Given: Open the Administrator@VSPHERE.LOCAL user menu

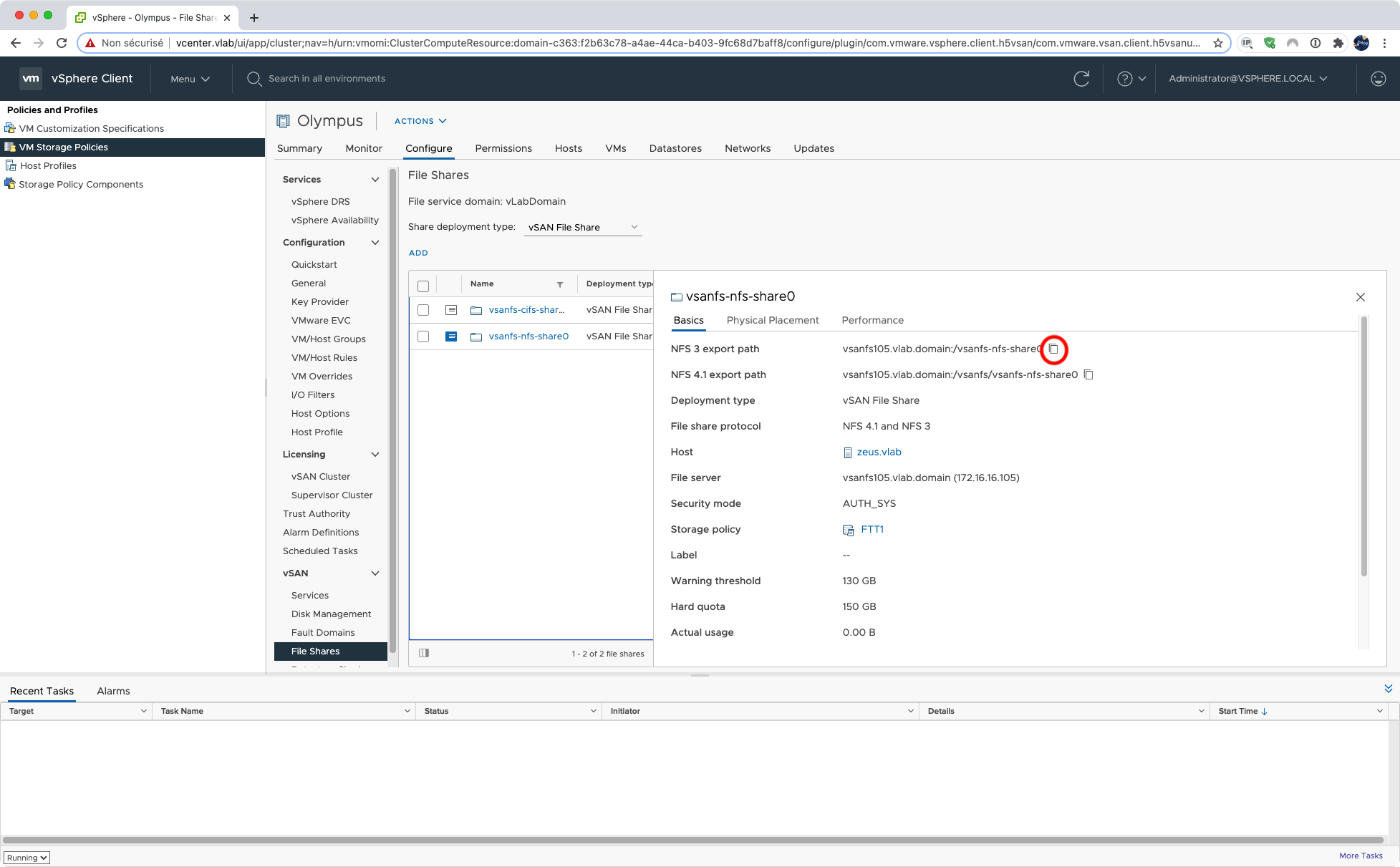Looking at the screenshot, I should [x=1247, y=79].
